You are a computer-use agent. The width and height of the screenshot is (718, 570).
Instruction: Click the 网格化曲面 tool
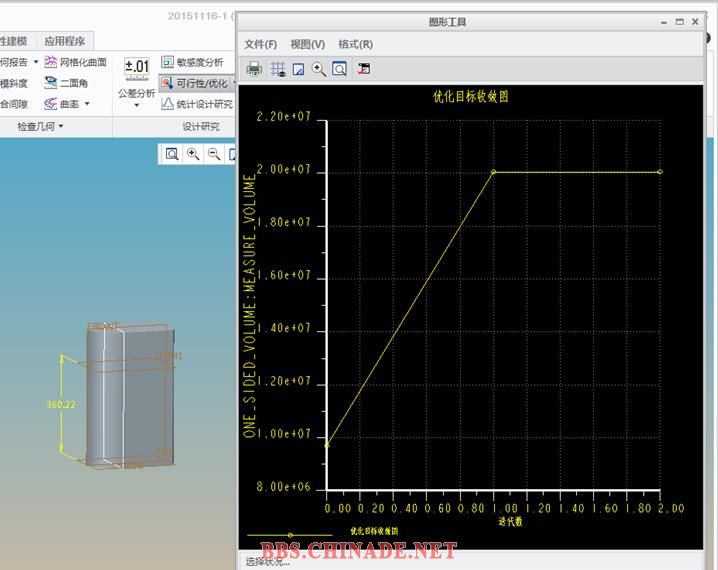point(75,62)
